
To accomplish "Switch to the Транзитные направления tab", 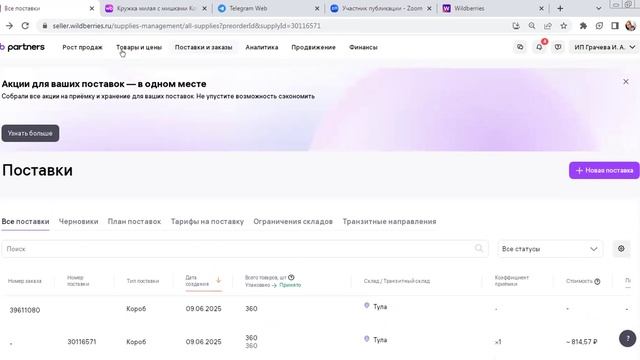I will pos(389,222).
